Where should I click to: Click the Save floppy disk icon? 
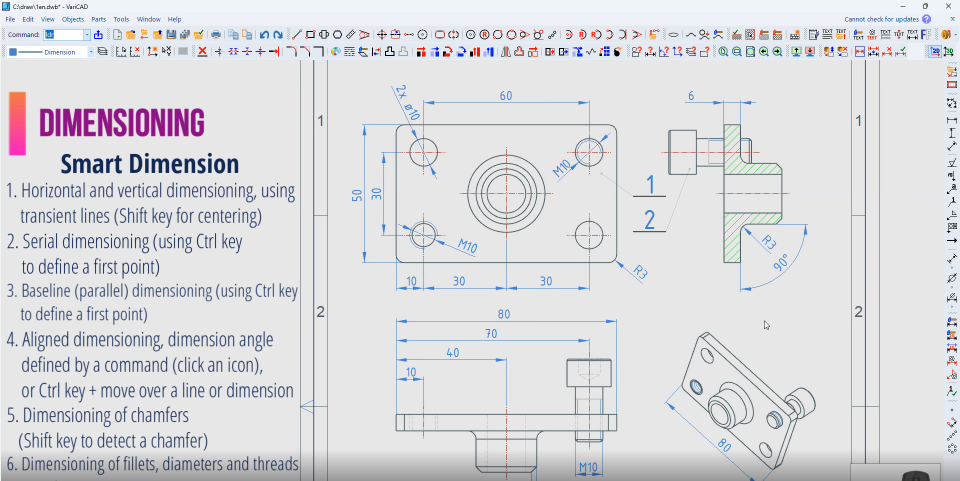pos(171,35)
